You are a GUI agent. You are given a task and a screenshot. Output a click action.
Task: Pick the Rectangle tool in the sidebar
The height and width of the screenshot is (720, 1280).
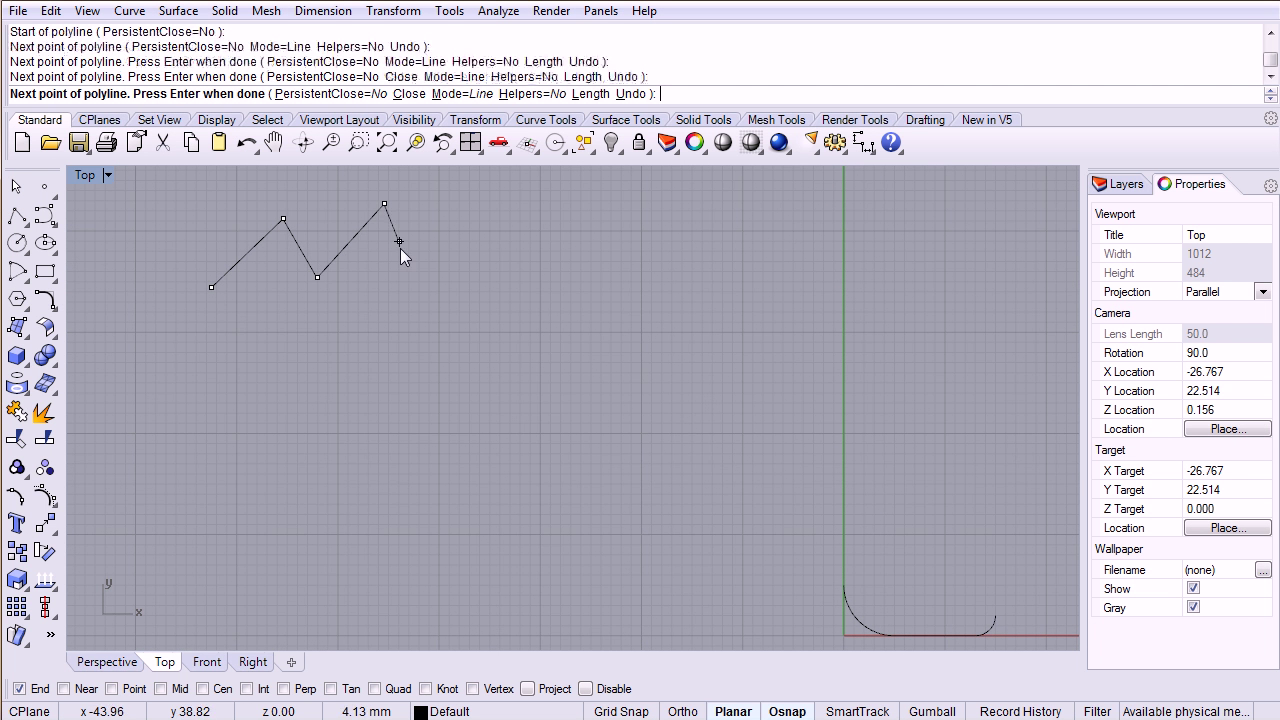tap(45, 271)
